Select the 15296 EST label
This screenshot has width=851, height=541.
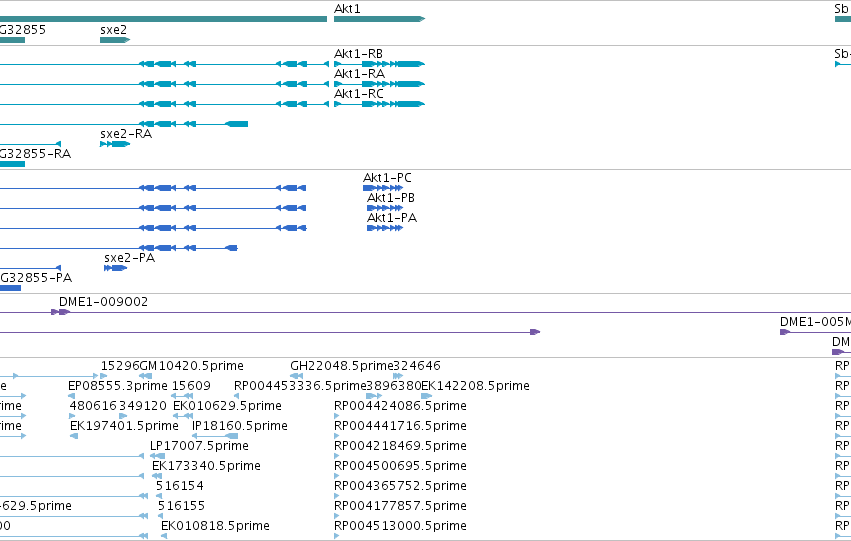tap(120, 366)
